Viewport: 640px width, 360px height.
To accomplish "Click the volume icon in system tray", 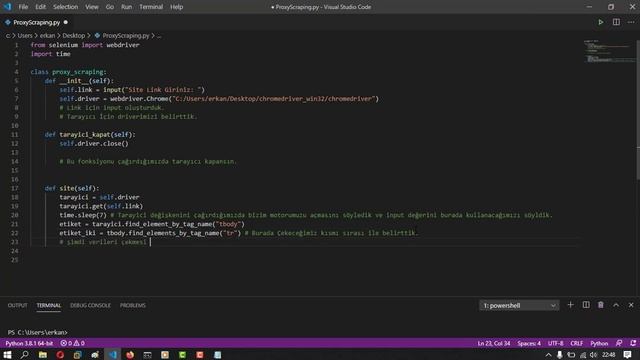I will [593, 355].
